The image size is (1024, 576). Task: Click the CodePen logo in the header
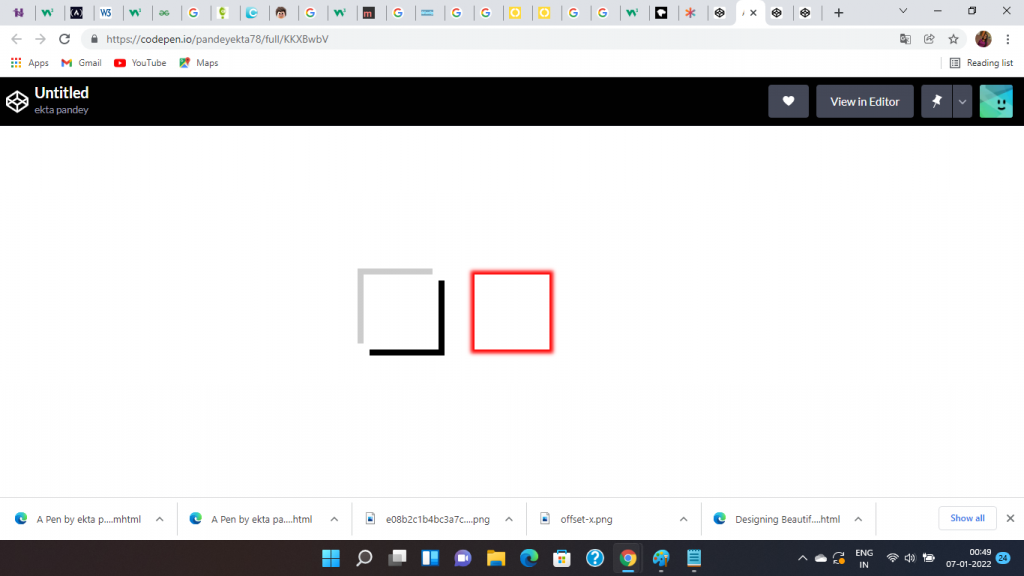click(x=17, y=101)
